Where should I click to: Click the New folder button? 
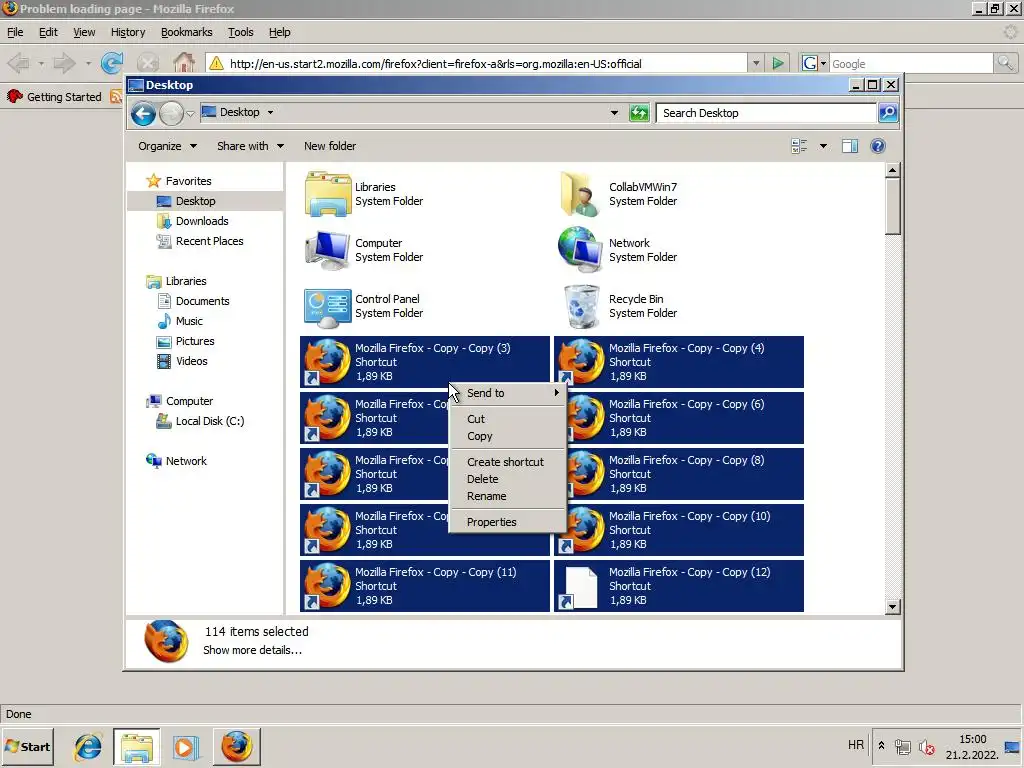click(x=330, y=146)
